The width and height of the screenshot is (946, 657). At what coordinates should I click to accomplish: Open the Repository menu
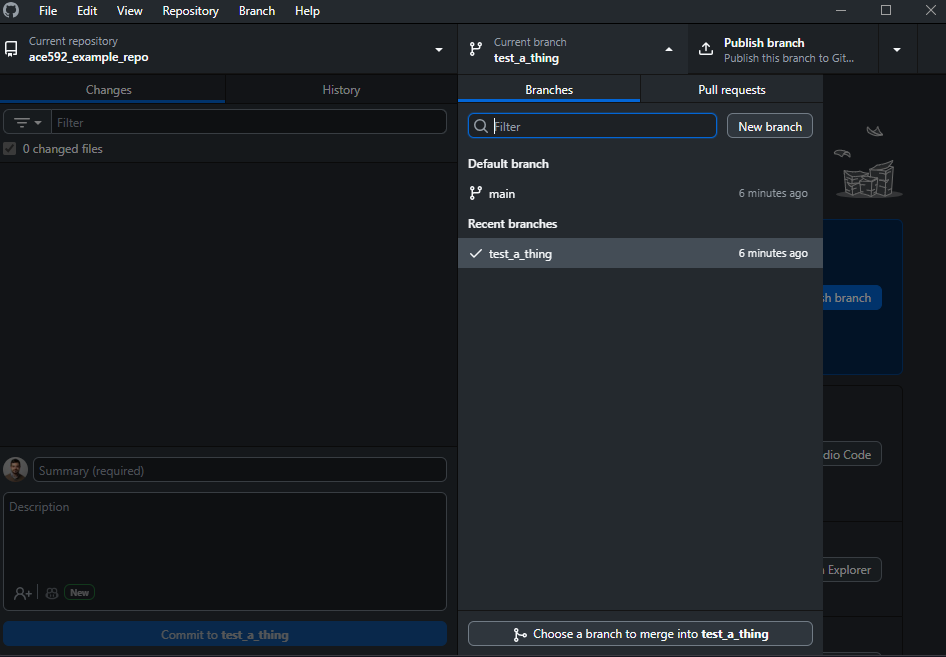click(190, 11)
